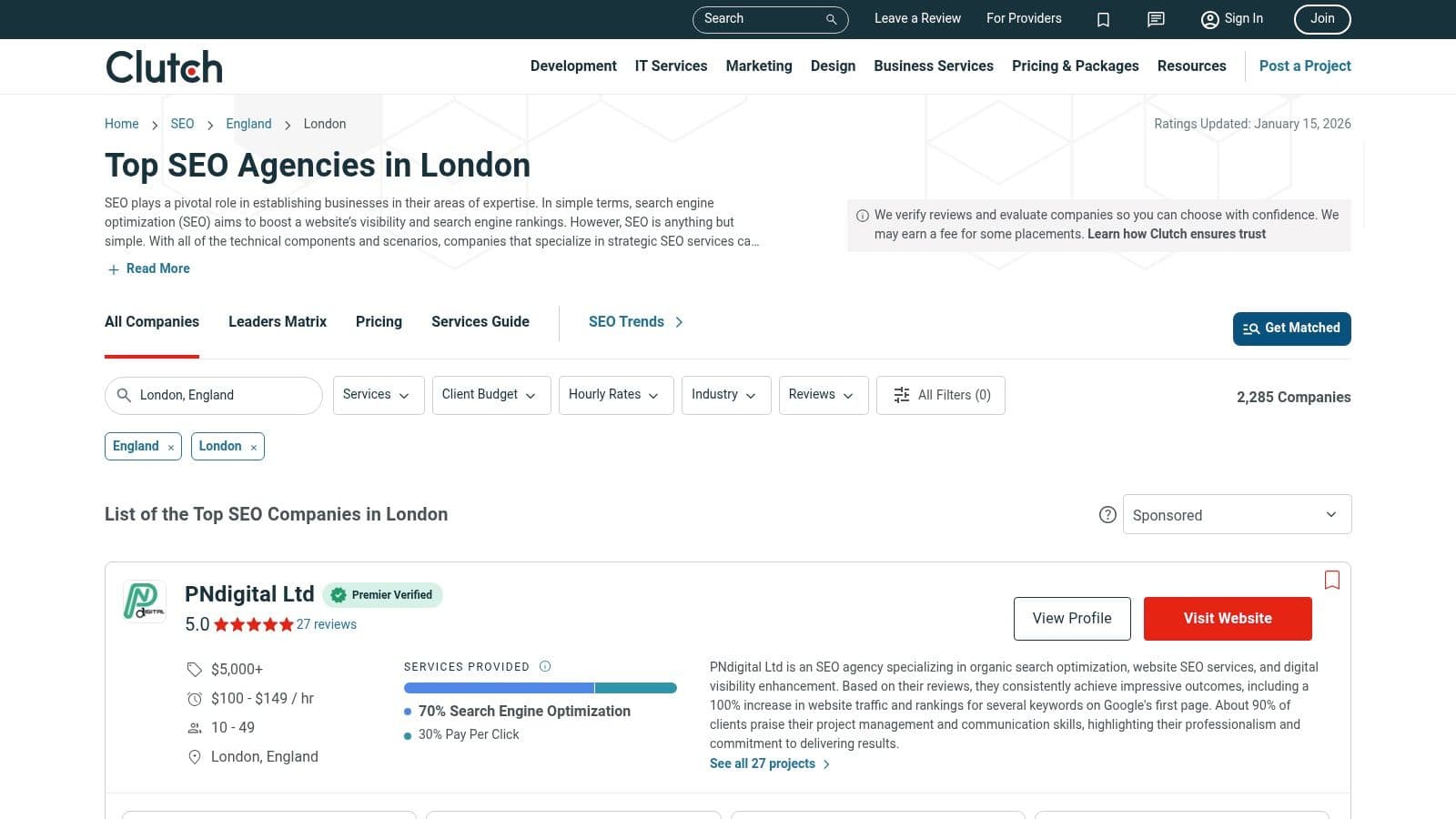The height and width of the screenshot is (819, 1456).
Task: Expand the Hourly Rates filter
Action: (x=615, y=395)
